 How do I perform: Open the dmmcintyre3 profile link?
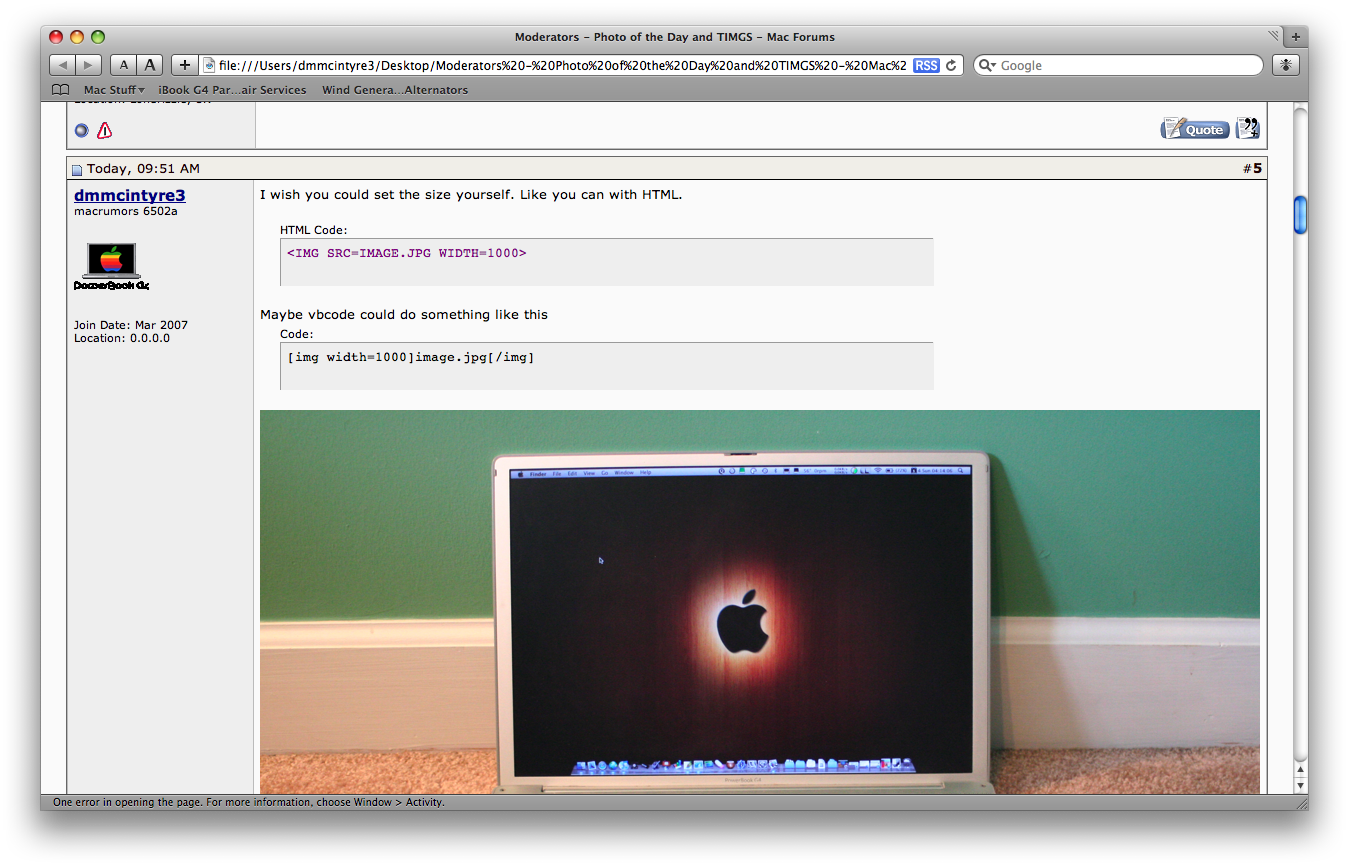[x=130, y=195]
